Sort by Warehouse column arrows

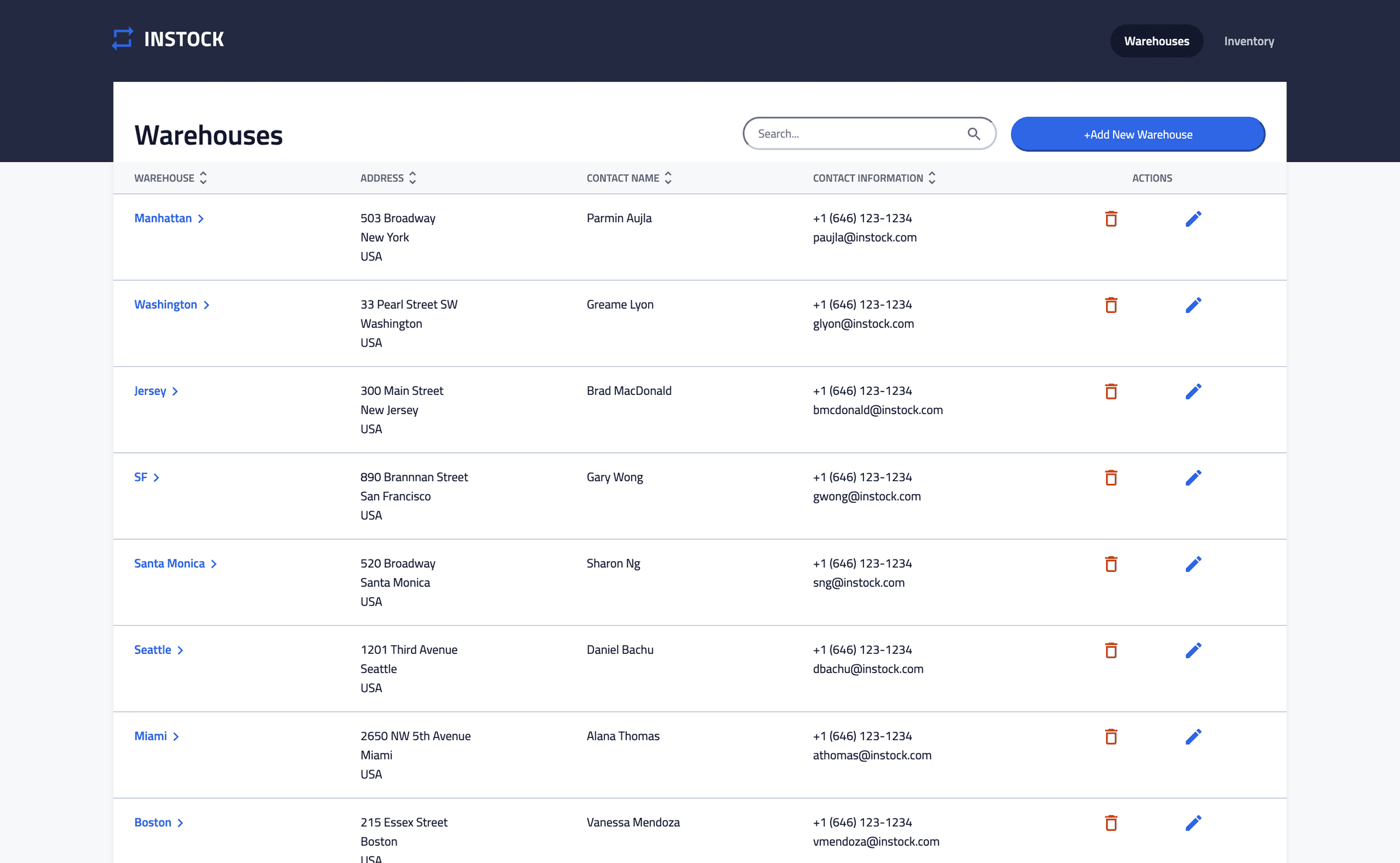coord(203,178)
